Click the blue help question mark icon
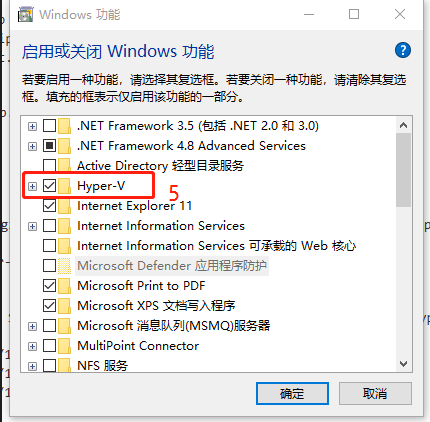 pyautogui.click(x=403, y=51)
